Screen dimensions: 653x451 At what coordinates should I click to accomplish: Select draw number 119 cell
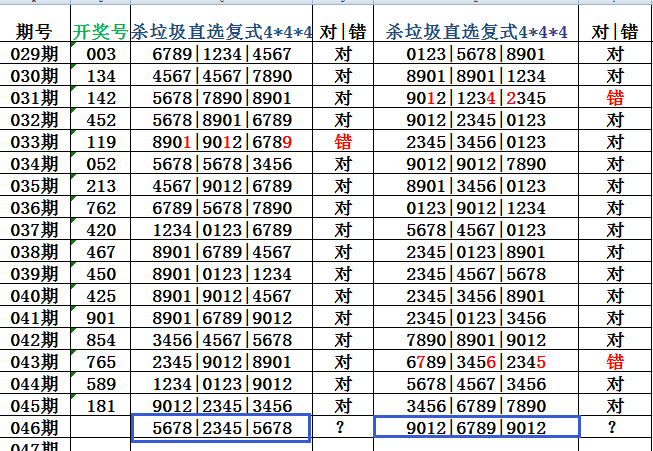pyautogui.click(x=100, y=142)
